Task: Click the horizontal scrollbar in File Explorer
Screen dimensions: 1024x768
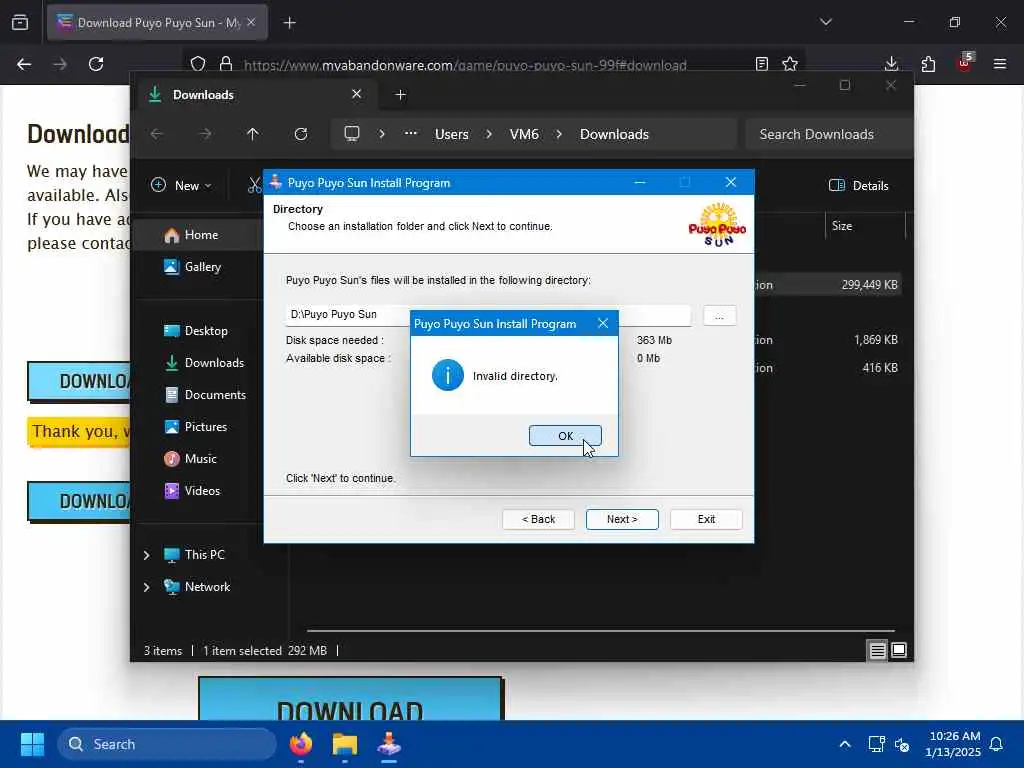Action: click(x=600, y=631)
